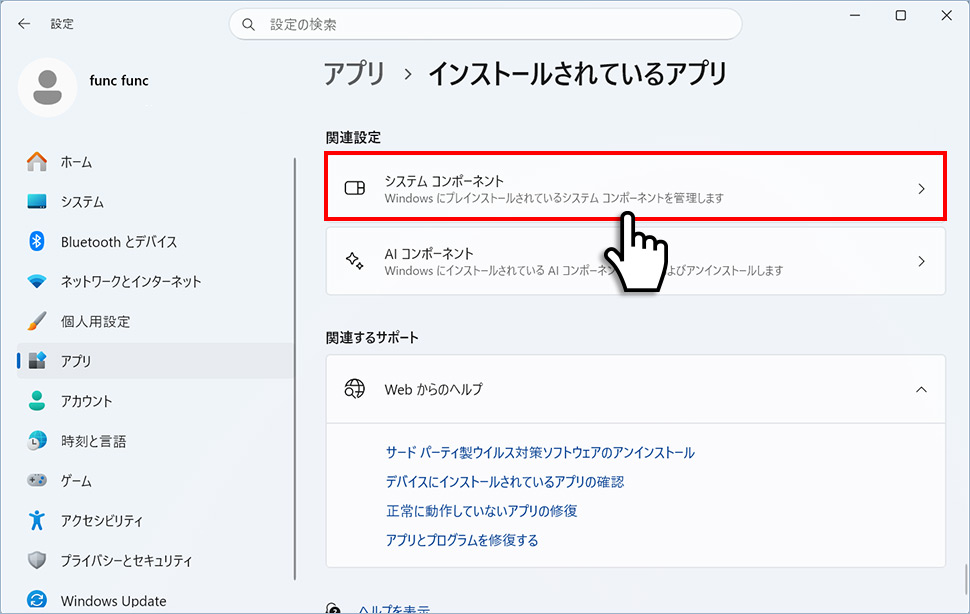Click the search magnifier icon
Image resolution: width=970 pixels, height=614 pixels.
249,25
